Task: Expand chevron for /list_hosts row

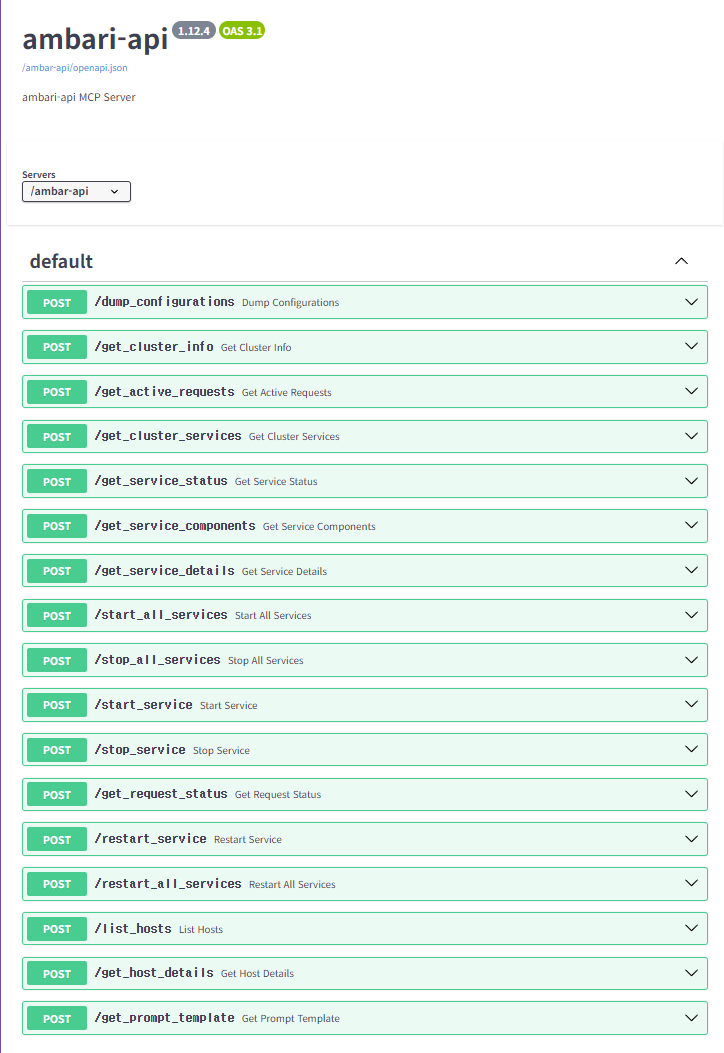Action: pyautogui.click(x=691, y=928)
